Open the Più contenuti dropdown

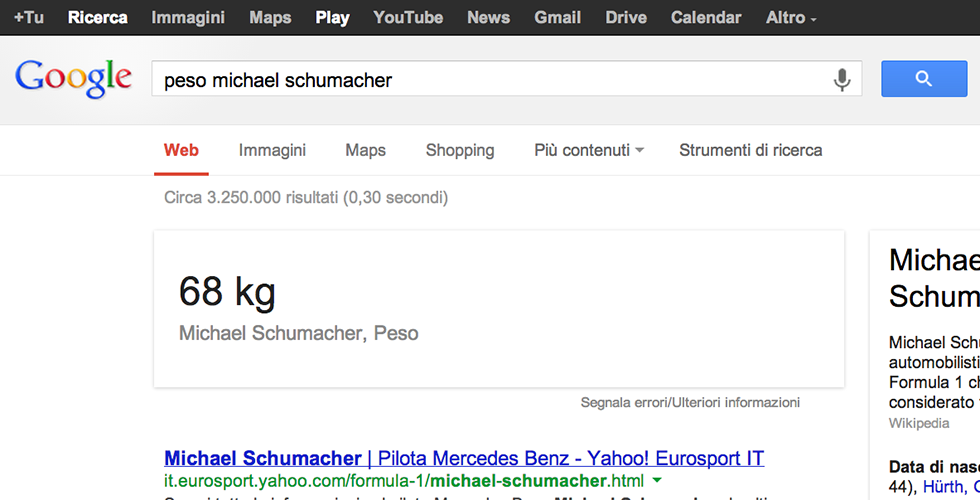click(589, 150)
